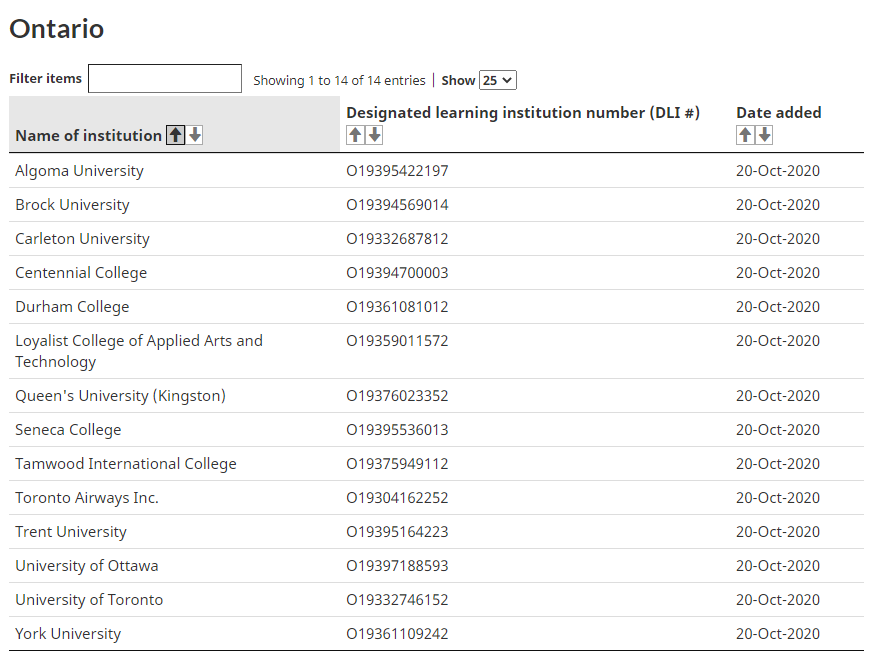Click Carleton University DLI number O19332687812
Screen dimensions: 874x659
[x=397, y=239]
